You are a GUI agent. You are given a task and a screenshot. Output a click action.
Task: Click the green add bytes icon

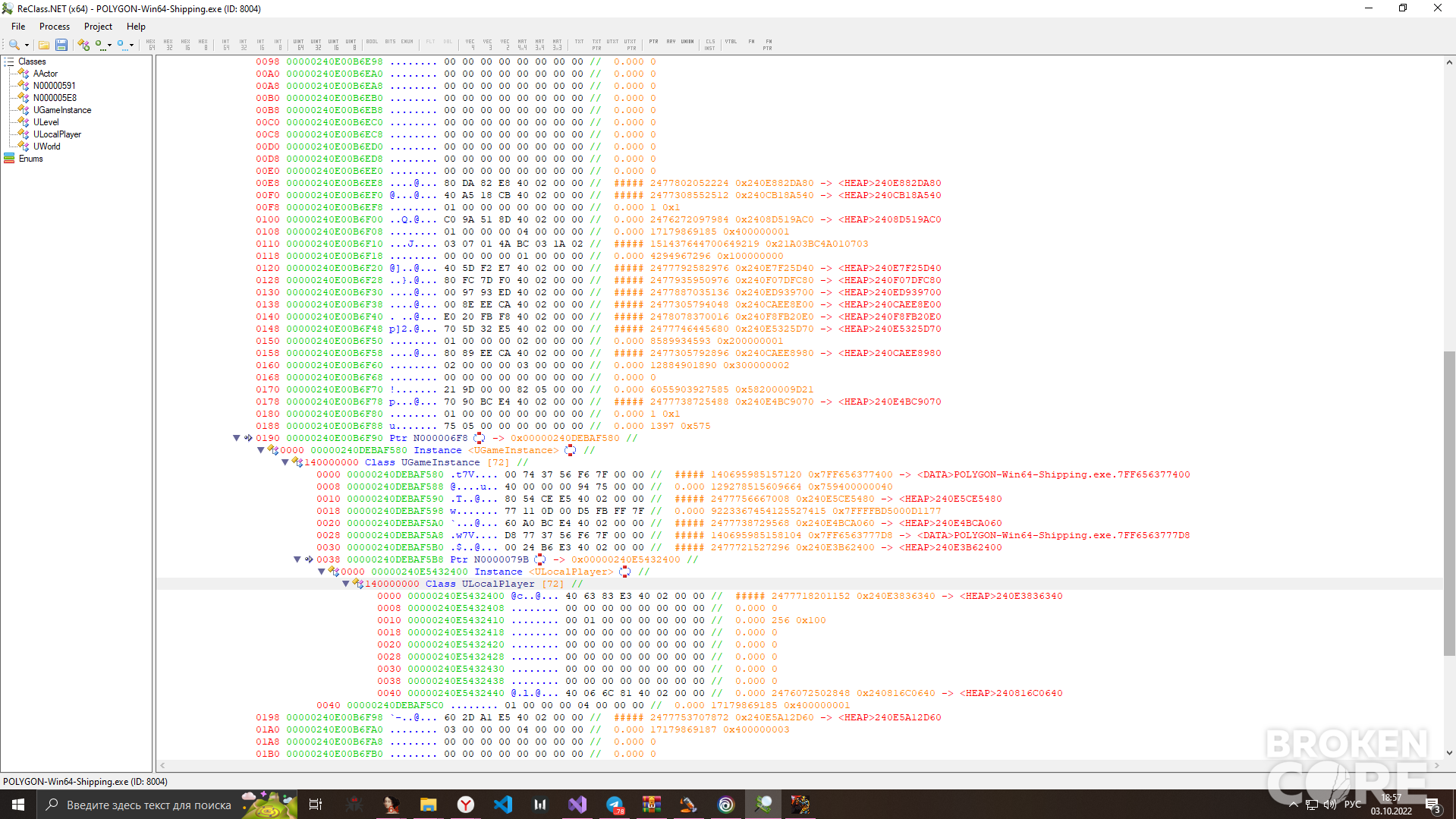(x=99, y=46)
